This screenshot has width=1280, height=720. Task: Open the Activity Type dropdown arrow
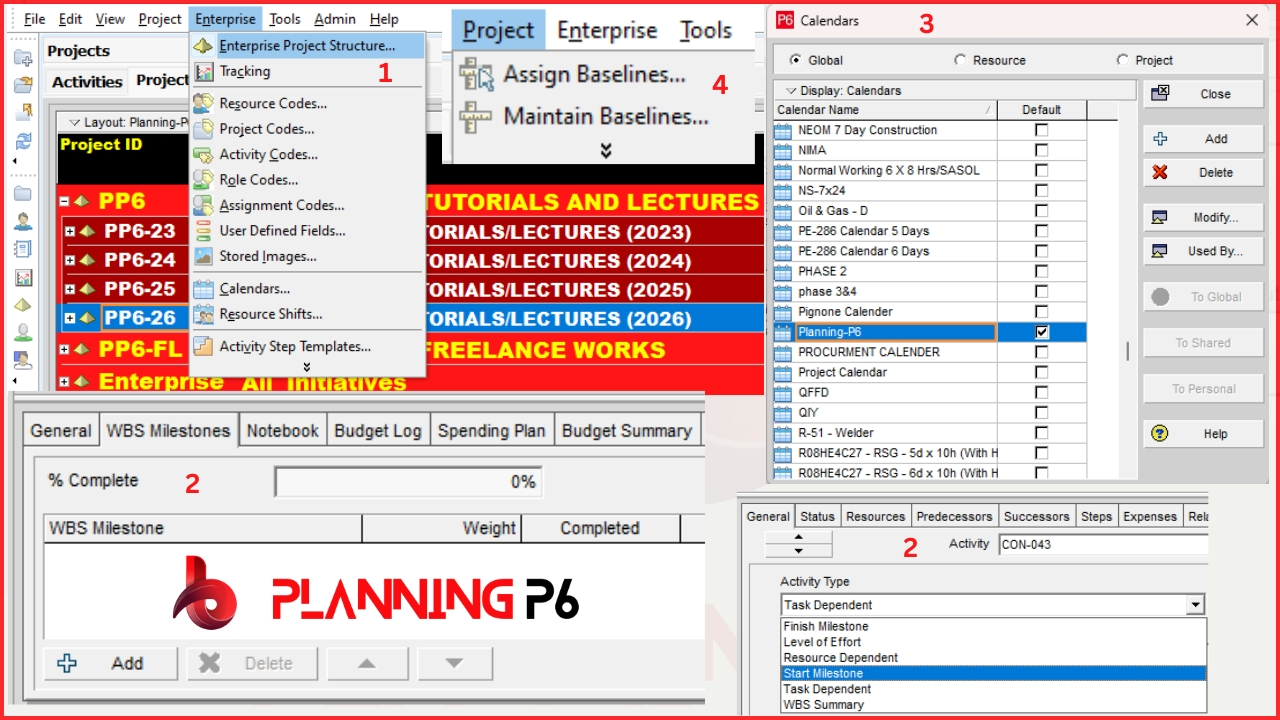click(1195, 605)
